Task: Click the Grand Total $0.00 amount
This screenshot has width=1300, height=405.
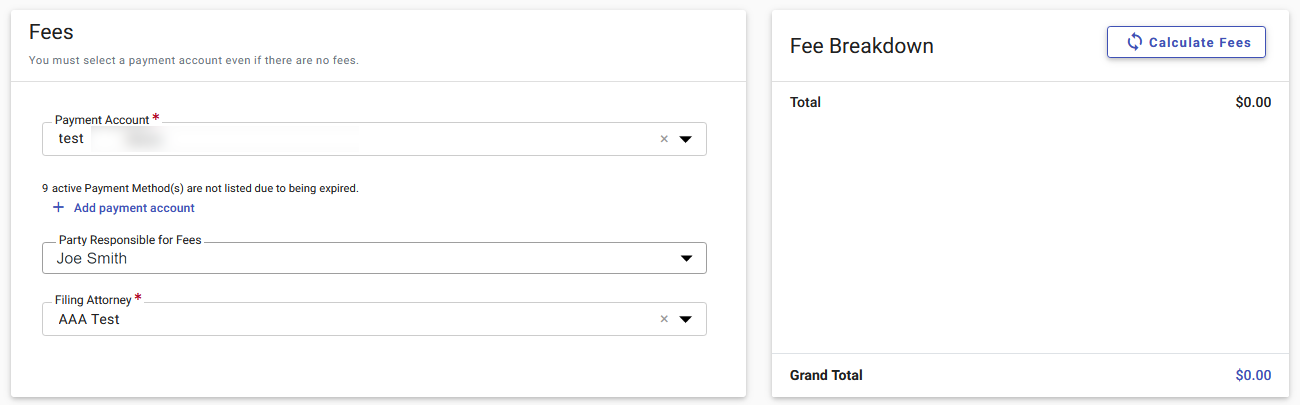Action: point(1253,375)
